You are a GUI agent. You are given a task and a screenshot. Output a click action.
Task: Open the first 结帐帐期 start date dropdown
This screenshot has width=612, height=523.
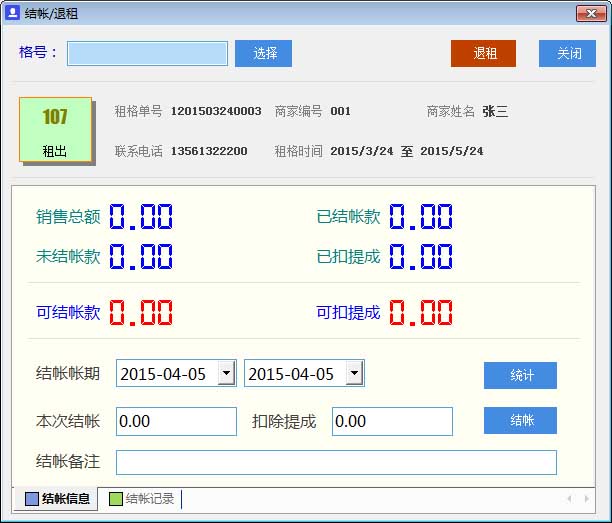(226, 373)
